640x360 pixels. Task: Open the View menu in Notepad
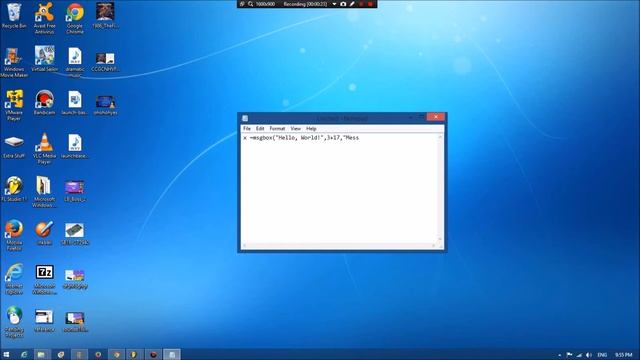[x=296, y=129]
